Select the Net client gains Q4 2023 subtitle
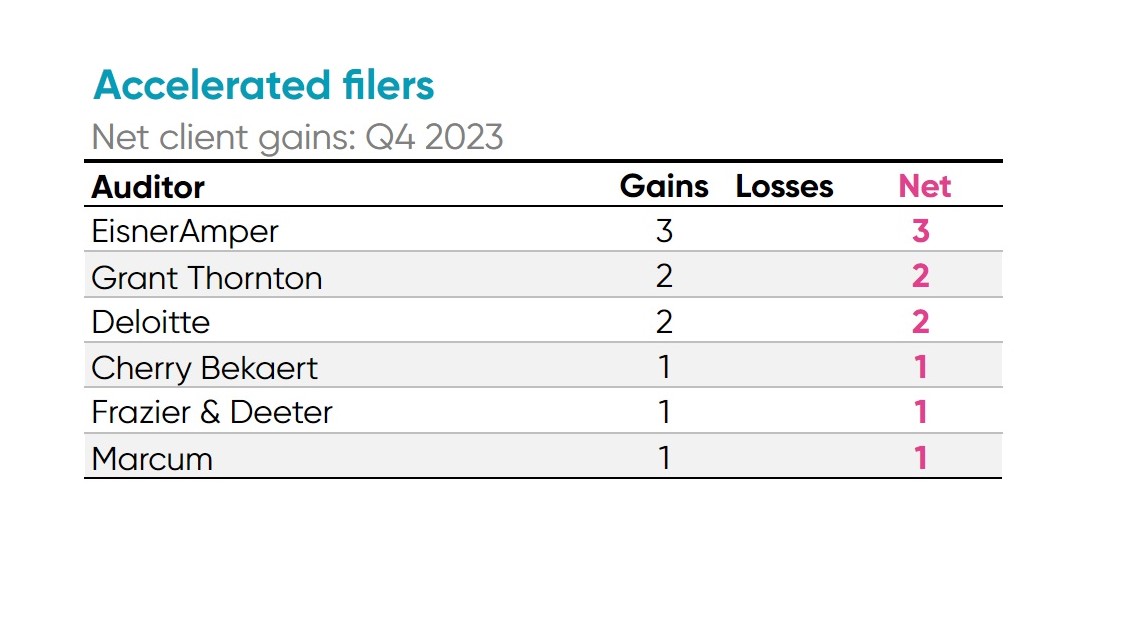Viewport: 1128px width, 626px height. 297,136
